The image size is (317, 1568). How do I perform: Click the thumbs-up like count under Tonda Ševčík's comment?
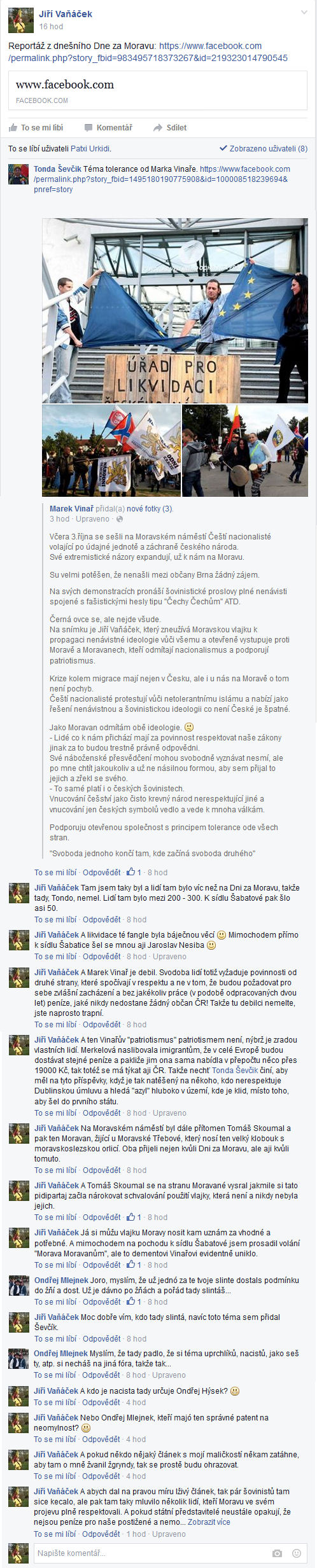pos(134,872)
